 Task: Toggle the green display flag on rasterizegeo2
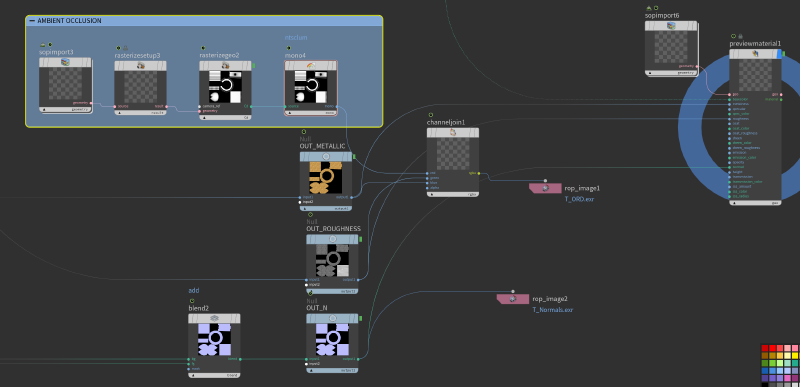click(253, 66)
